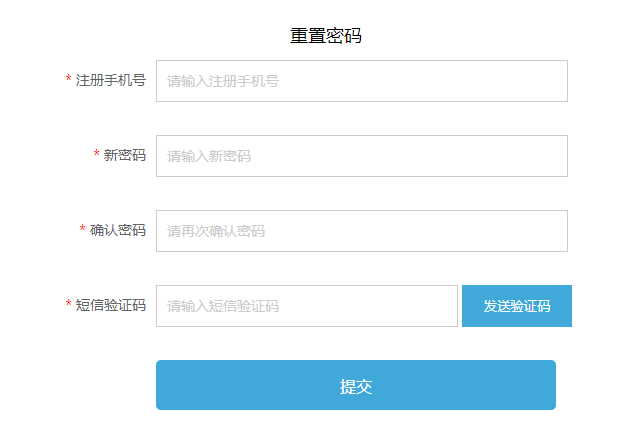Focus the 新密码 input field
This screenshot has width=629, height=438.
click(x=362, y=156)
